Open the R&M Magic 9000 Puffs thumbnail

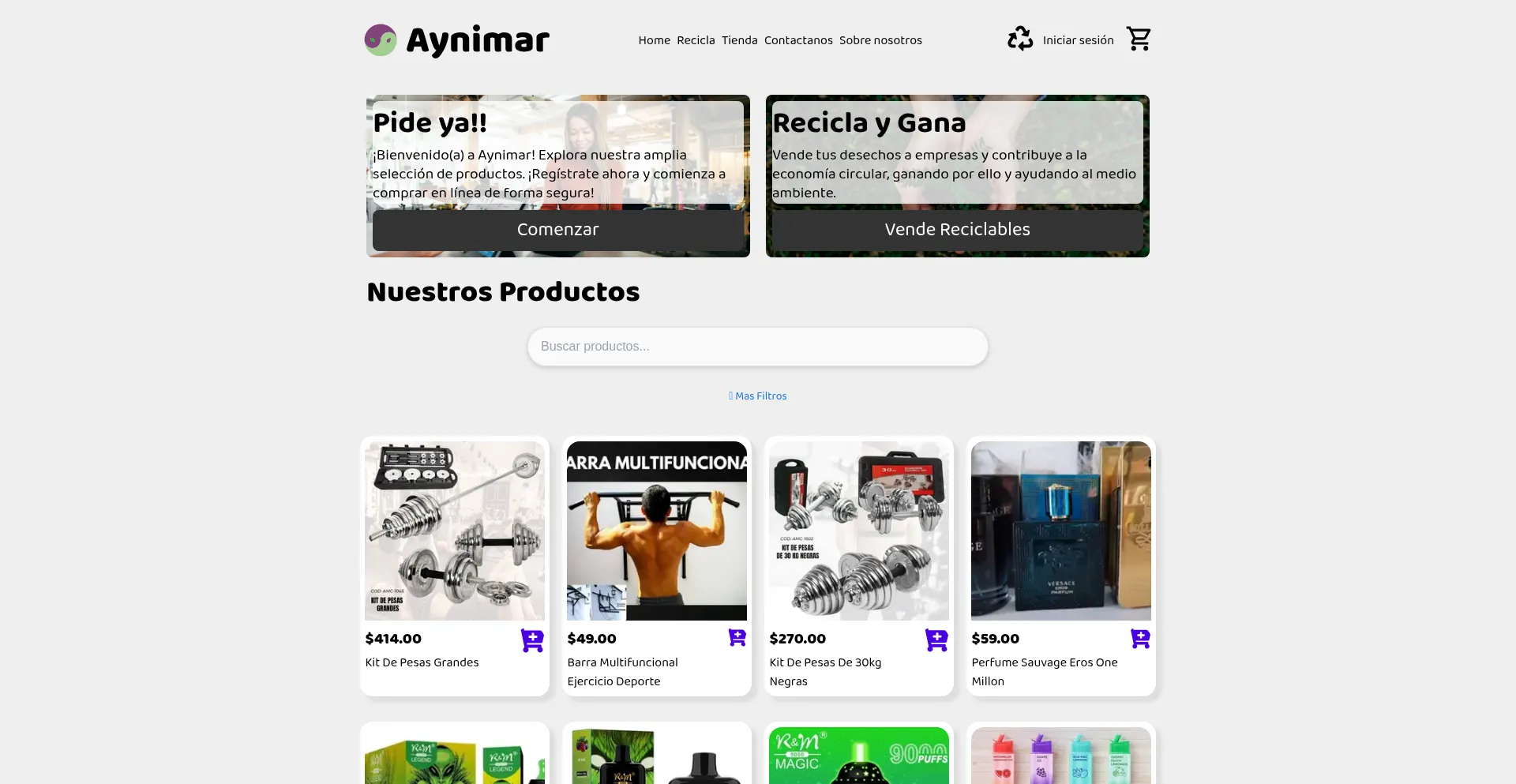pyautogui.click(x=859, y=756)
